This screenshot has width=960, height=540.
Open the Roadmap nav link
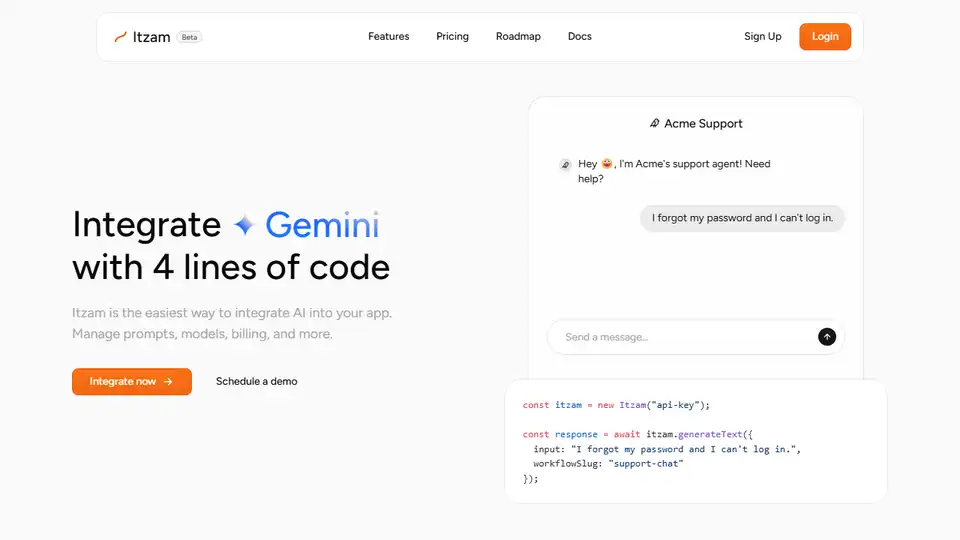(518, 37)
